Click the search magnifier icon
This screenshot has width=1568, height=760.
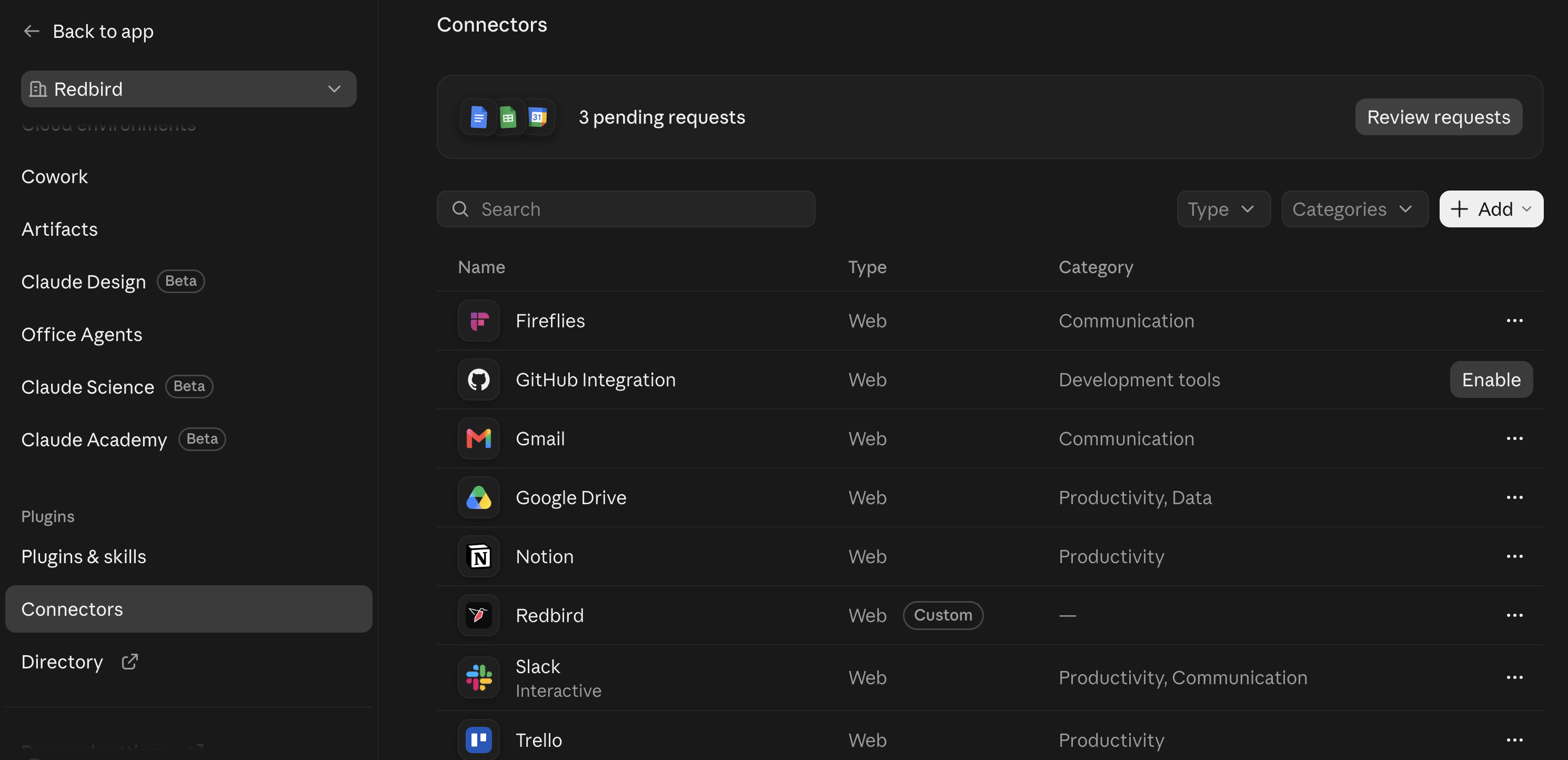click(460, 209)
